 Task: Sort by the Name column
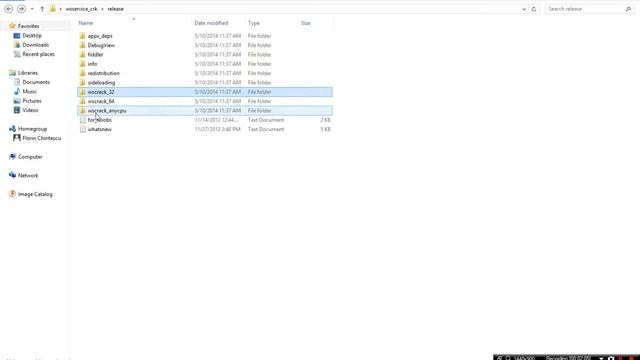[x=86, y=23]
